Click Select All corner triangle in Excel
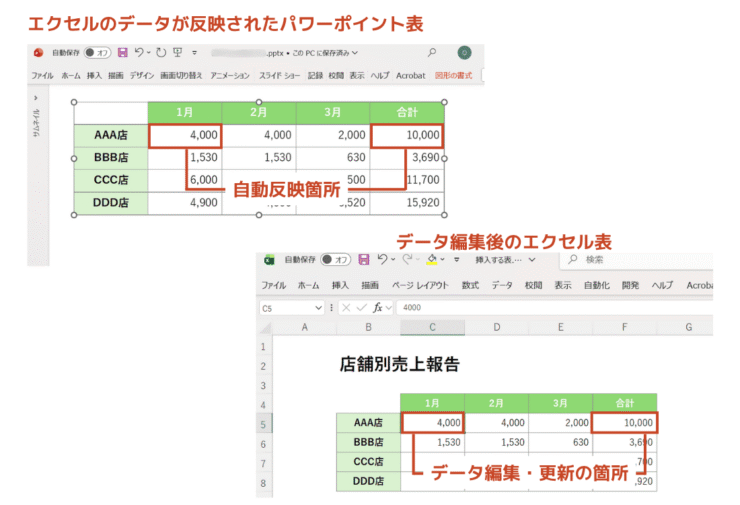The height and width of the screenshot is (505, 740). [265, 328]
